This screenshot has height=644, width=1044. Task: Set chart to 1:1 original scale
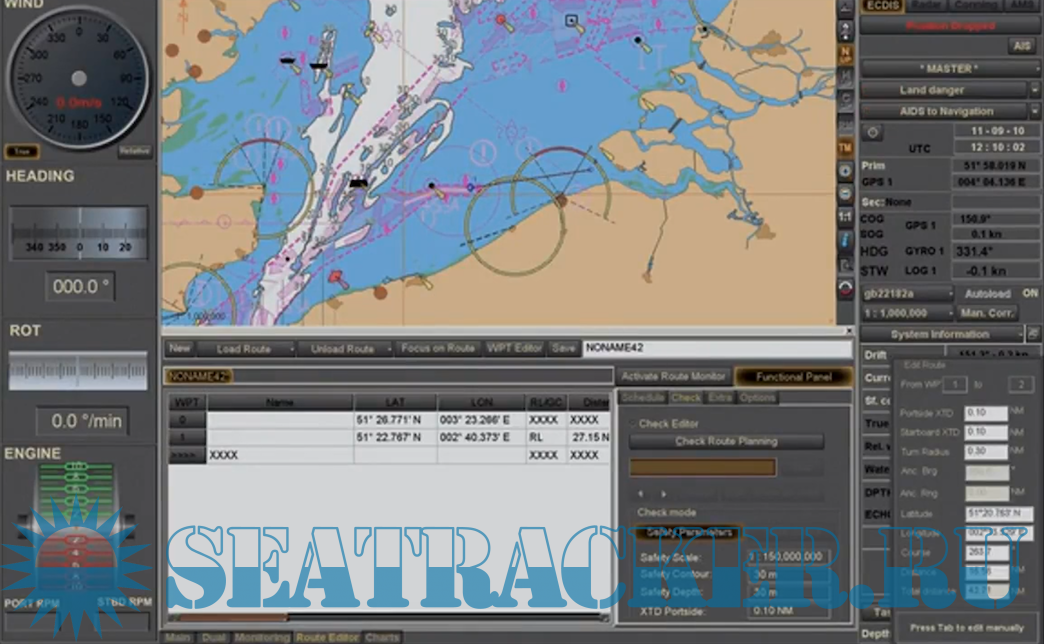pos(846,216)
